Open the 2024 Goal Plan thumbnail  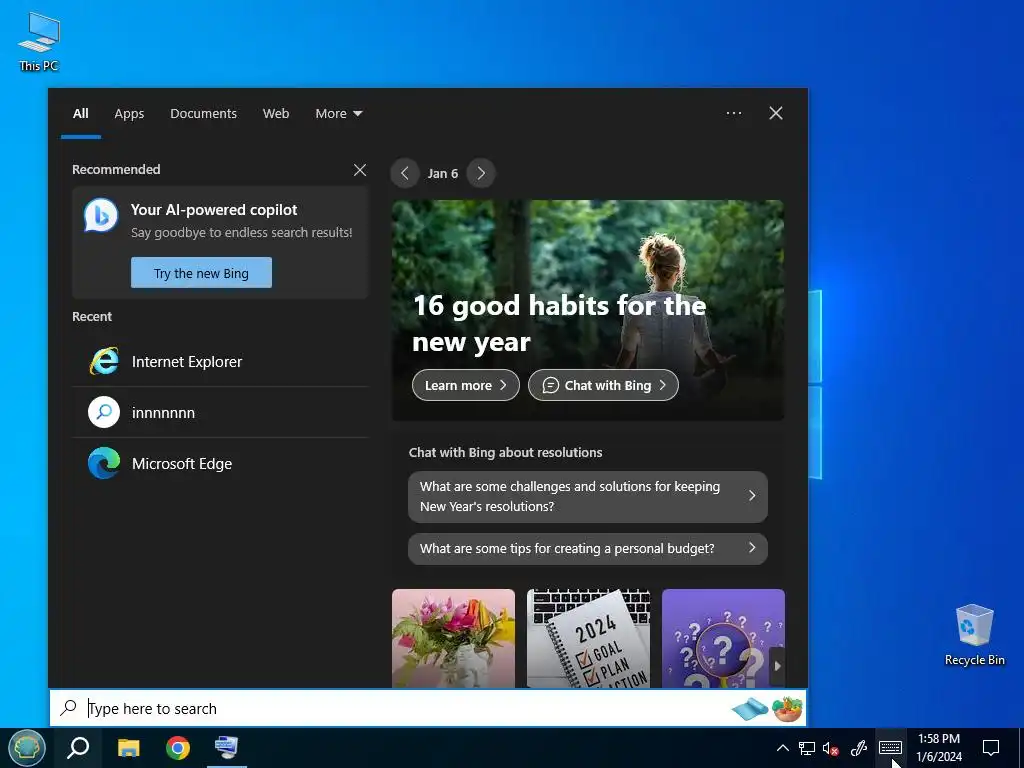[x=588, y=639]
